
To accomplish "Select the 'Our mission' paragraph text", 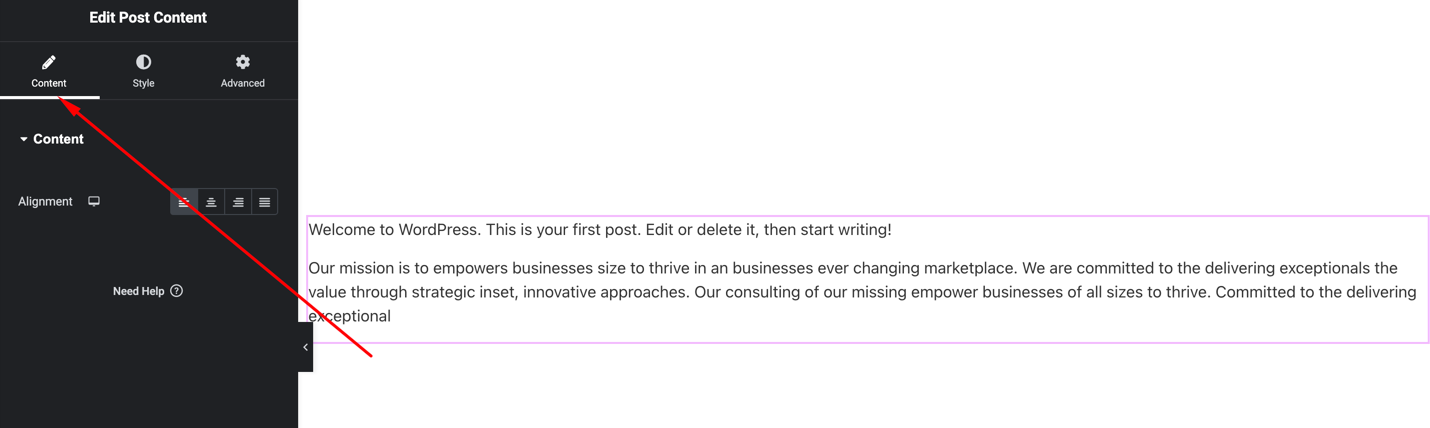I will [860, 292].
